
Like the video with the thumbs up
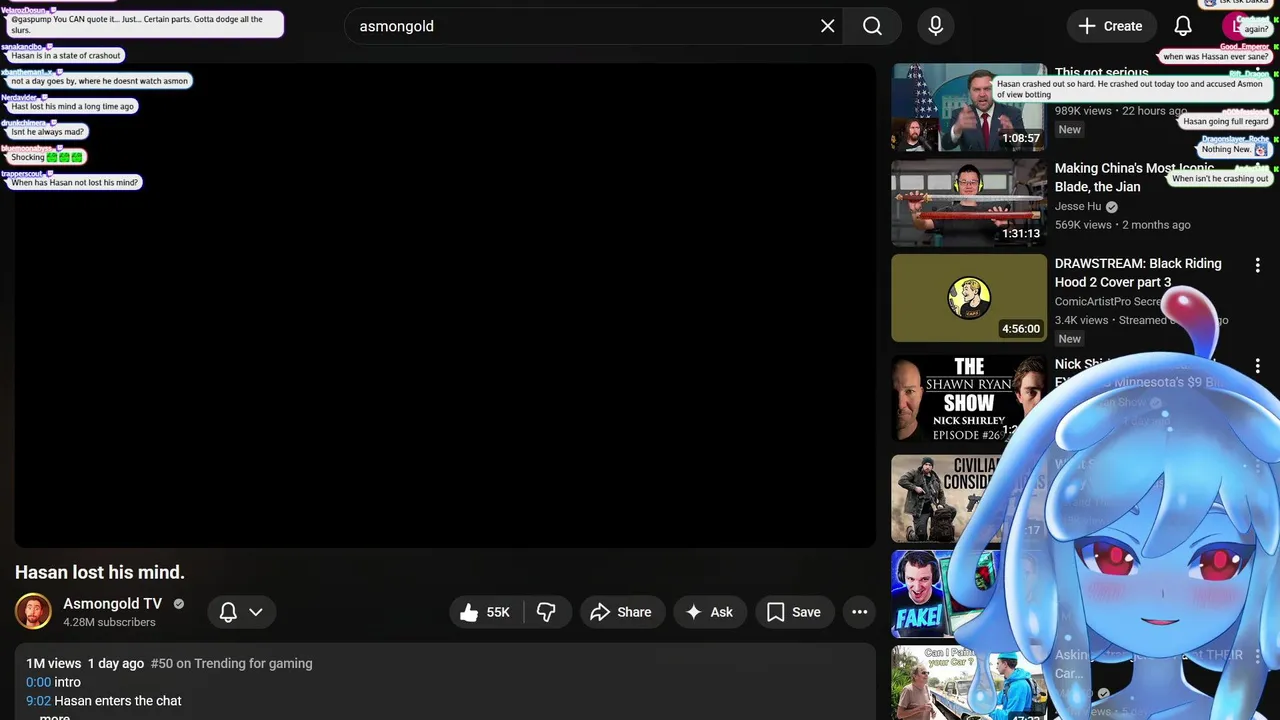(486, 612)
